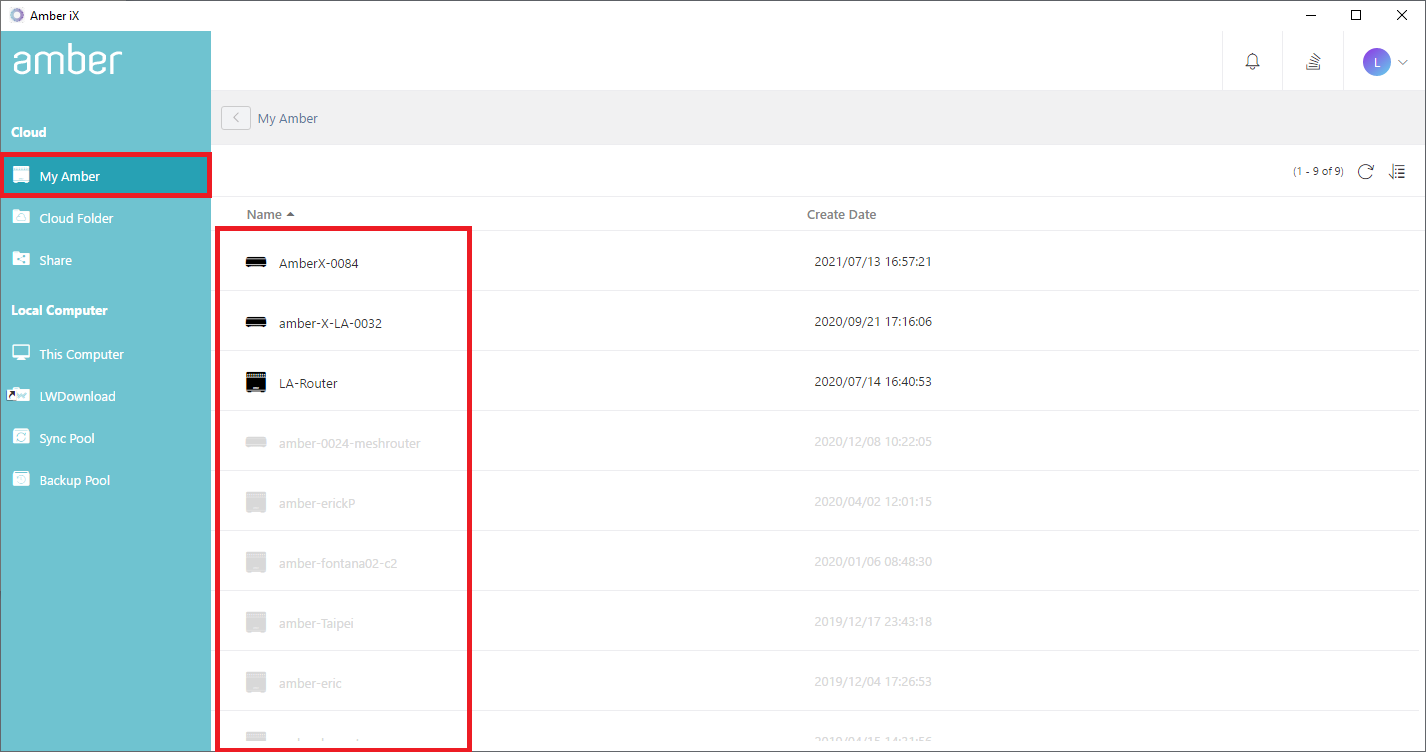Click the Share sidebar icon
Viewport: 1426px width, 752px height.
(21, 259)
